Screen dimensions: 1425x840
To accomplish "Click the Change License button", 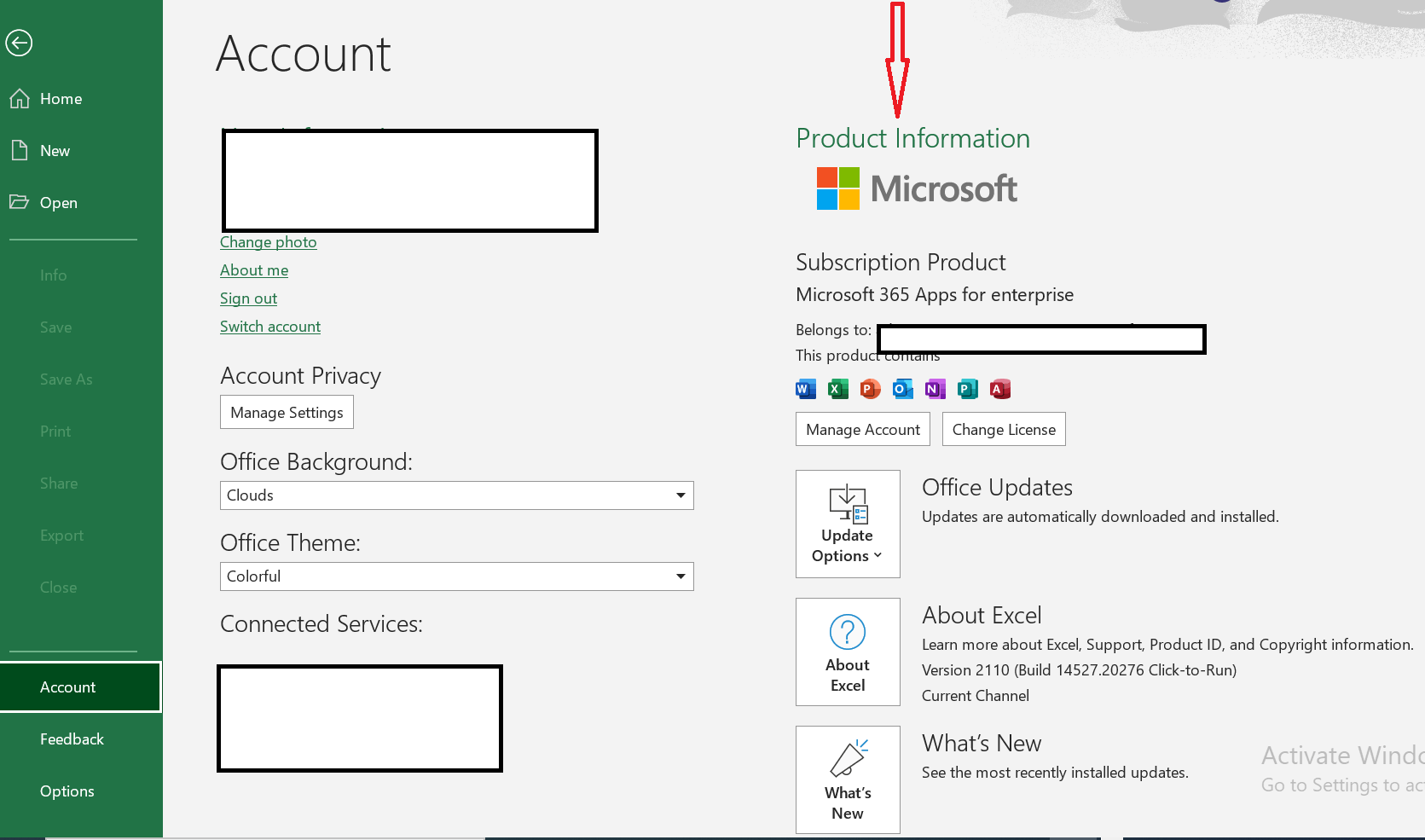I will (1004, 429).
